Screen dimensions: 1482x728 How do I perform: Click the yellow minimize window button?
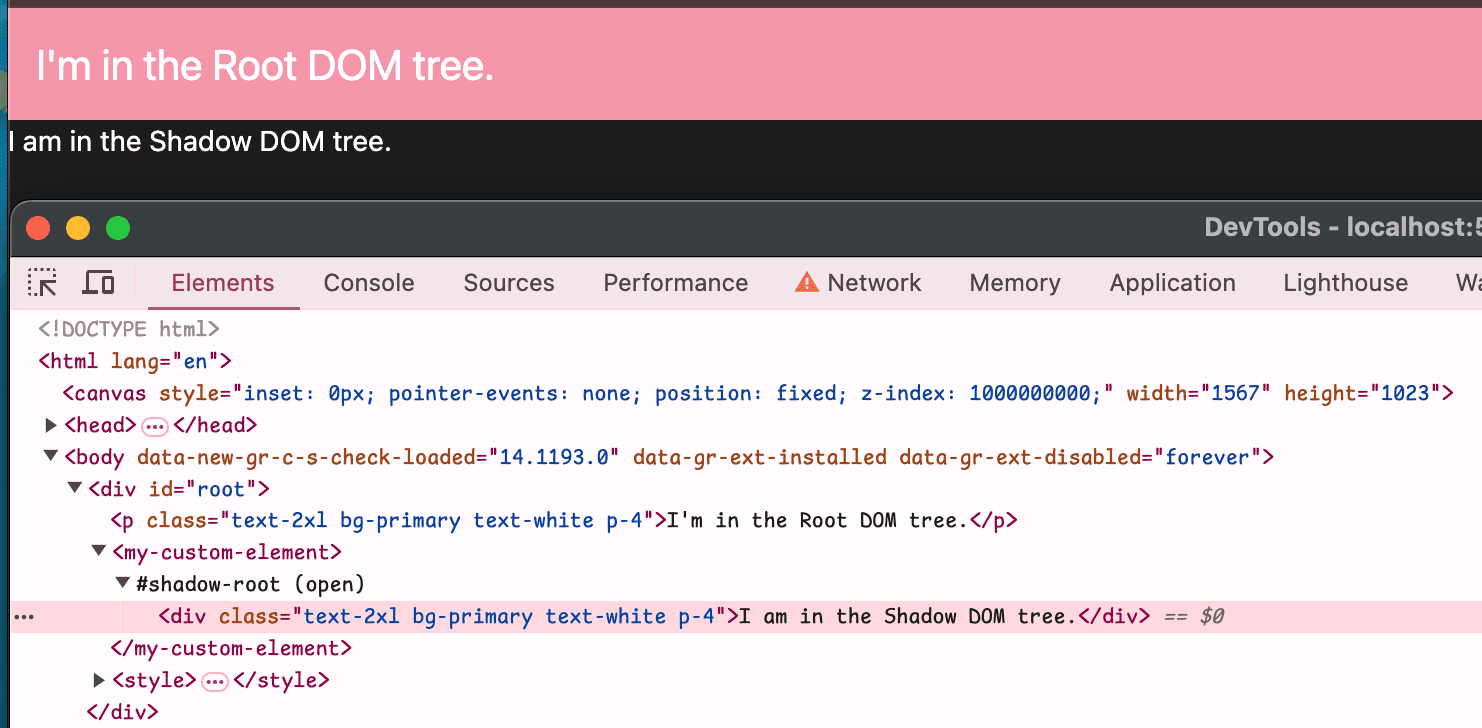tap(78, 228)
